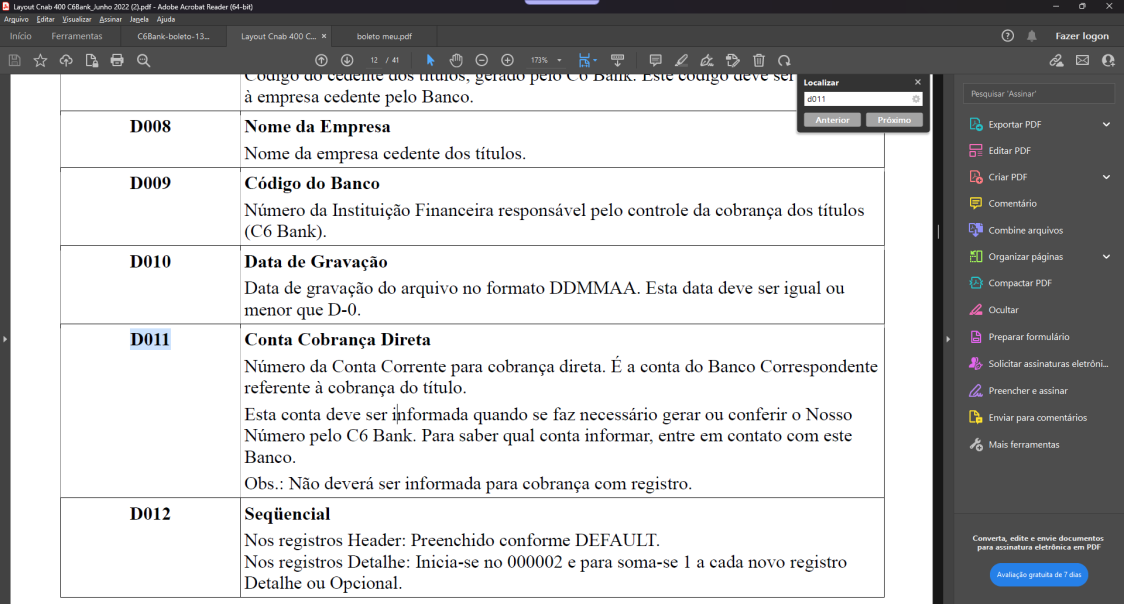
Task: Start Avaliação gratuita de 7 dias
Action: pyautogui.click(x=1039, y=575)
